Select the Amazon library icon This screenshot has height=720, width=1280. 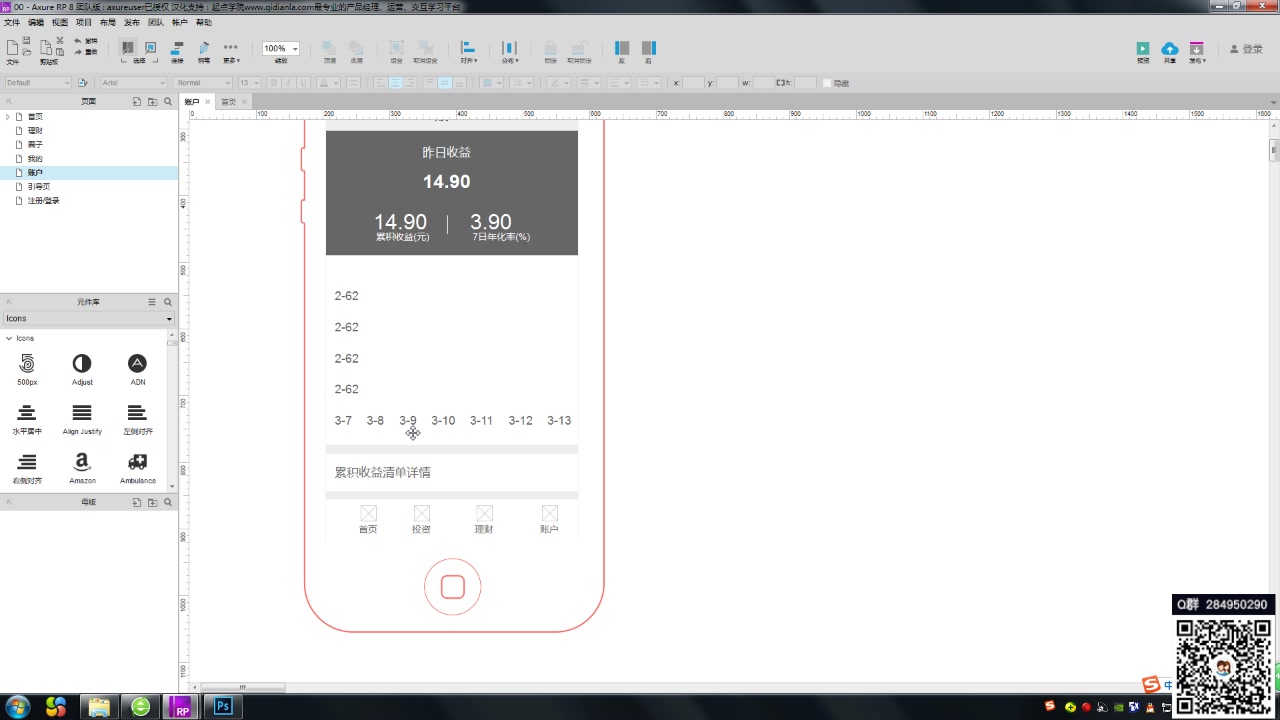pos(82,468)
